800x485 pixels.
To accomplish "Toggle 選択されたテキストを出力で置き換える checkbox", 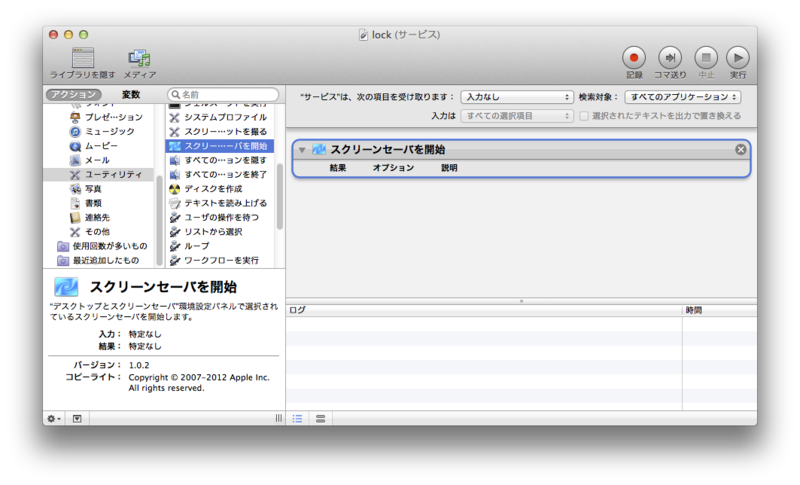I will [584, 116].
